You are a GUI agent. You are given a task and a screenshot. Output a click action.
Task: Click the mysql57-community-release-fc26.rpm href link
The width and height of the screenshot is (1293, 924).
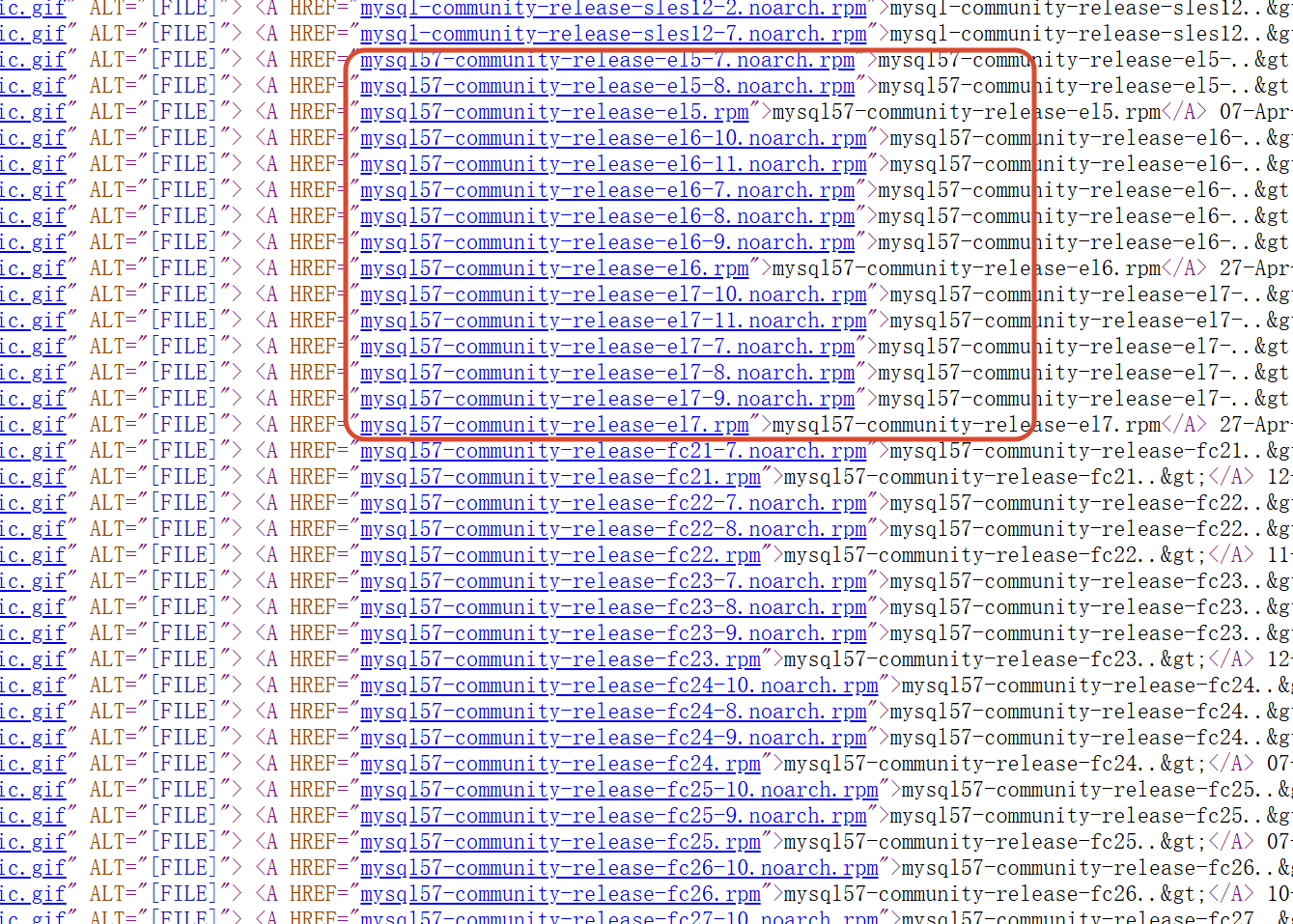tap(560, 894)
